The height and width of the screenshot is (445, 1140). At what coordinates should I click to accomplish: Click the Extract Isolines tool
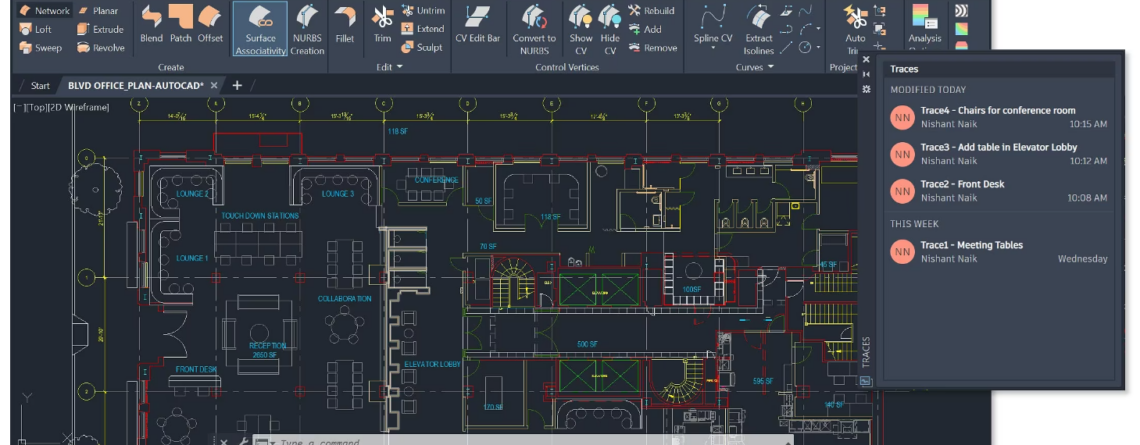pos(759,24)
